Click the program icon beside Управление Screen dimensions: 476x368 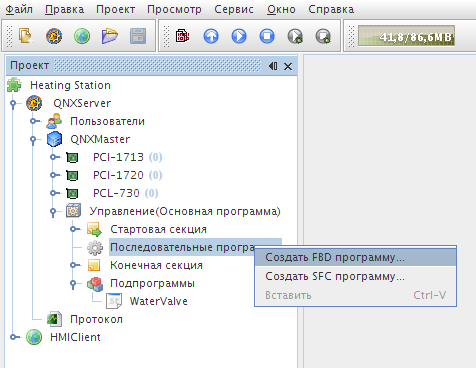(73, 211)
